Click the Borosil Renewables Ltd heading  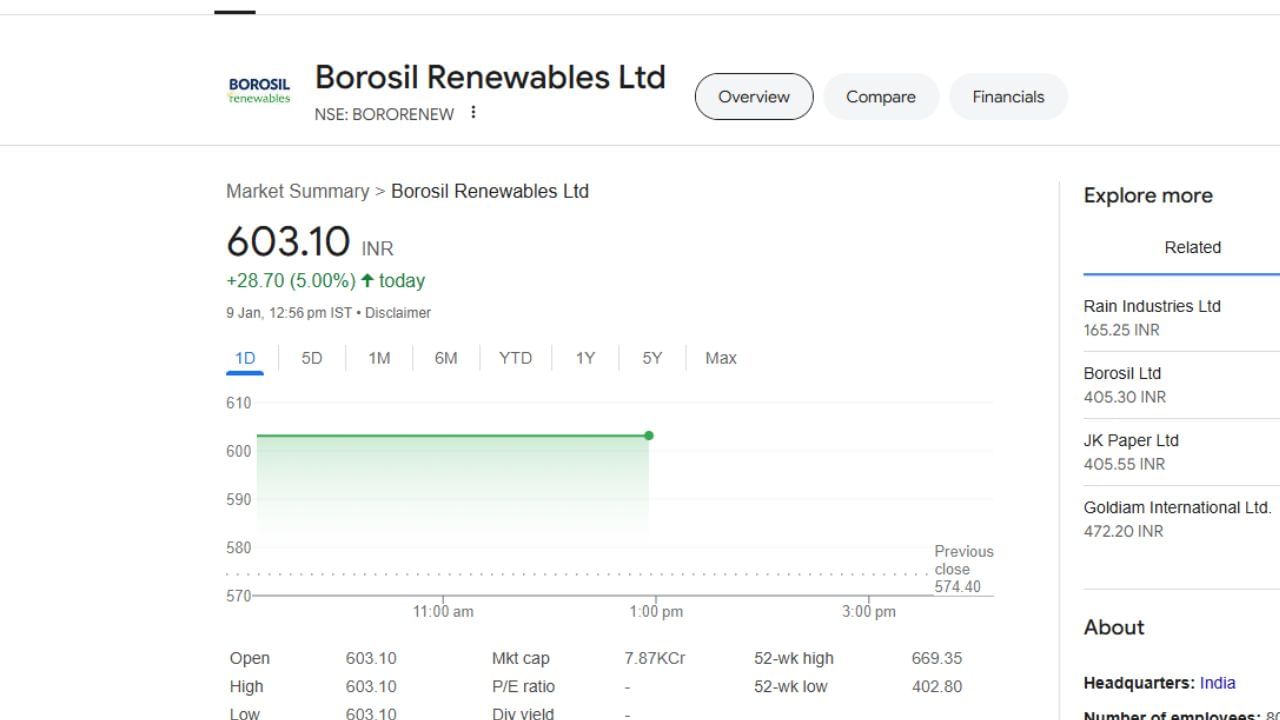490,77
